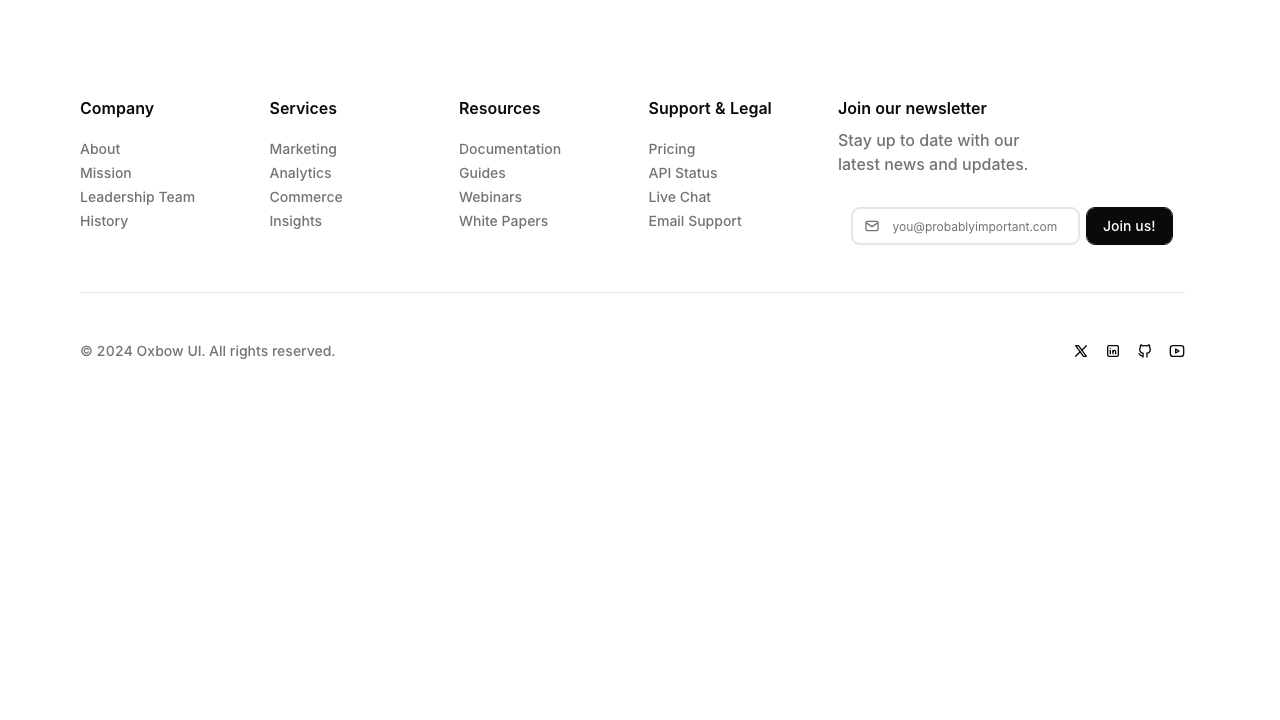Start Live Chat from the footer
Image resolution: width=1280 pixels, height=720 pixels.
point(680,197)
